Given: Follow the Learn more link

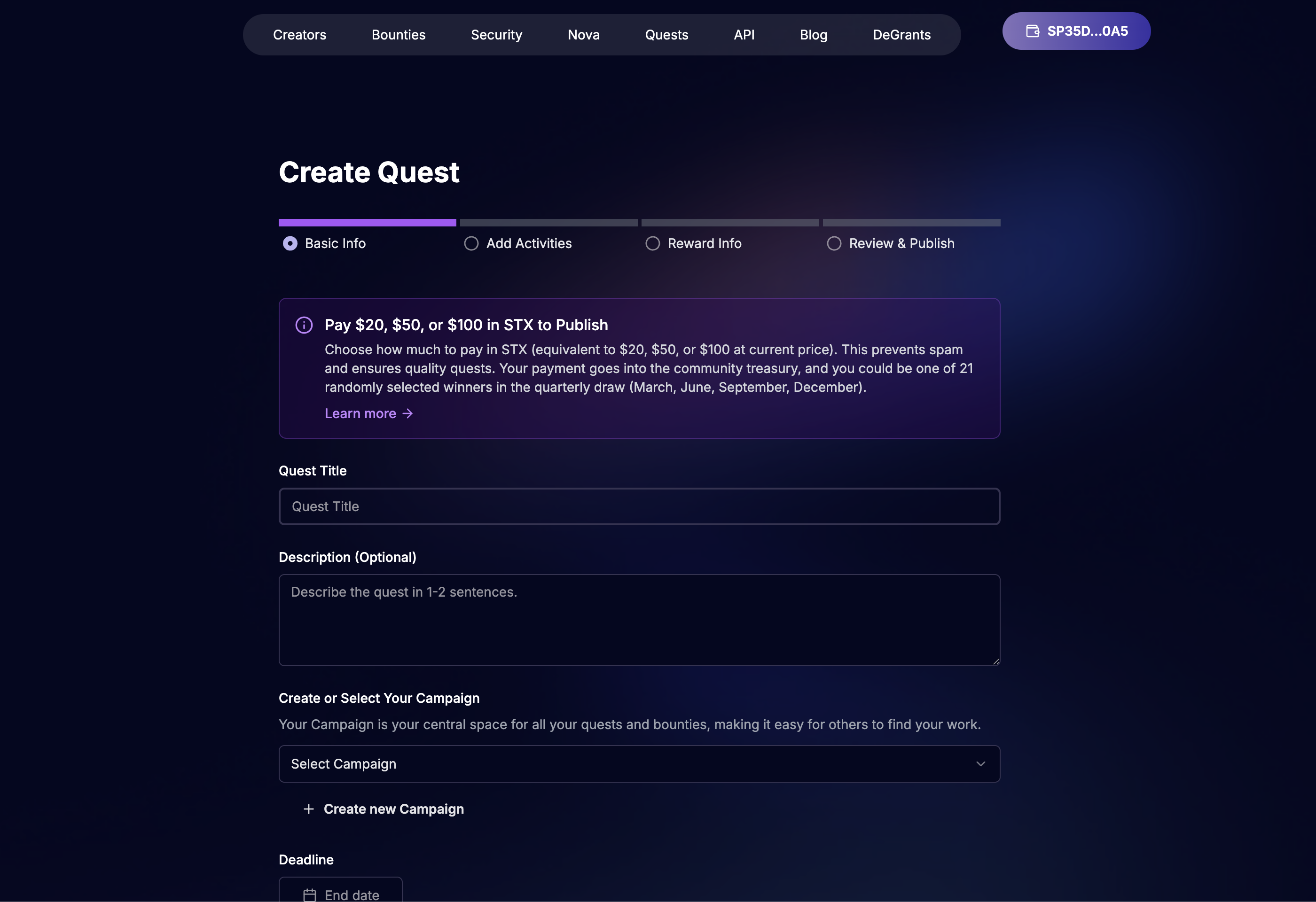Looking at the screenshot, I should (360, 414).
